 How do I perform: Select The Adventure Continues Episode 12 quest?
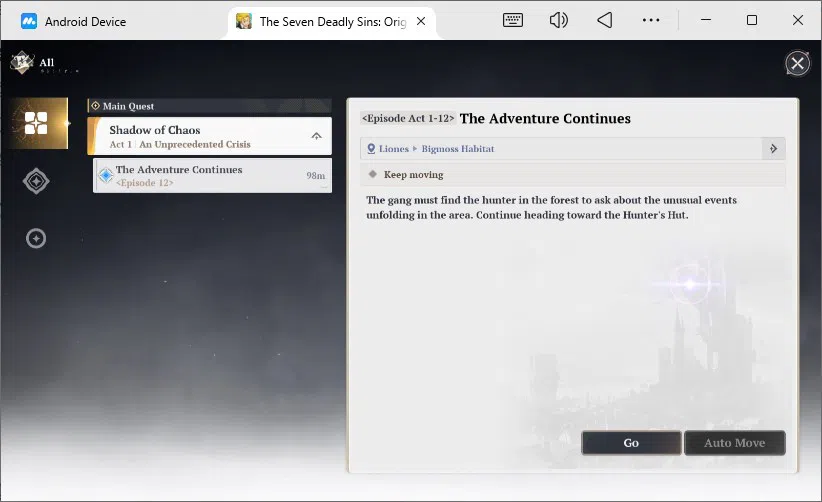(212, 176)
